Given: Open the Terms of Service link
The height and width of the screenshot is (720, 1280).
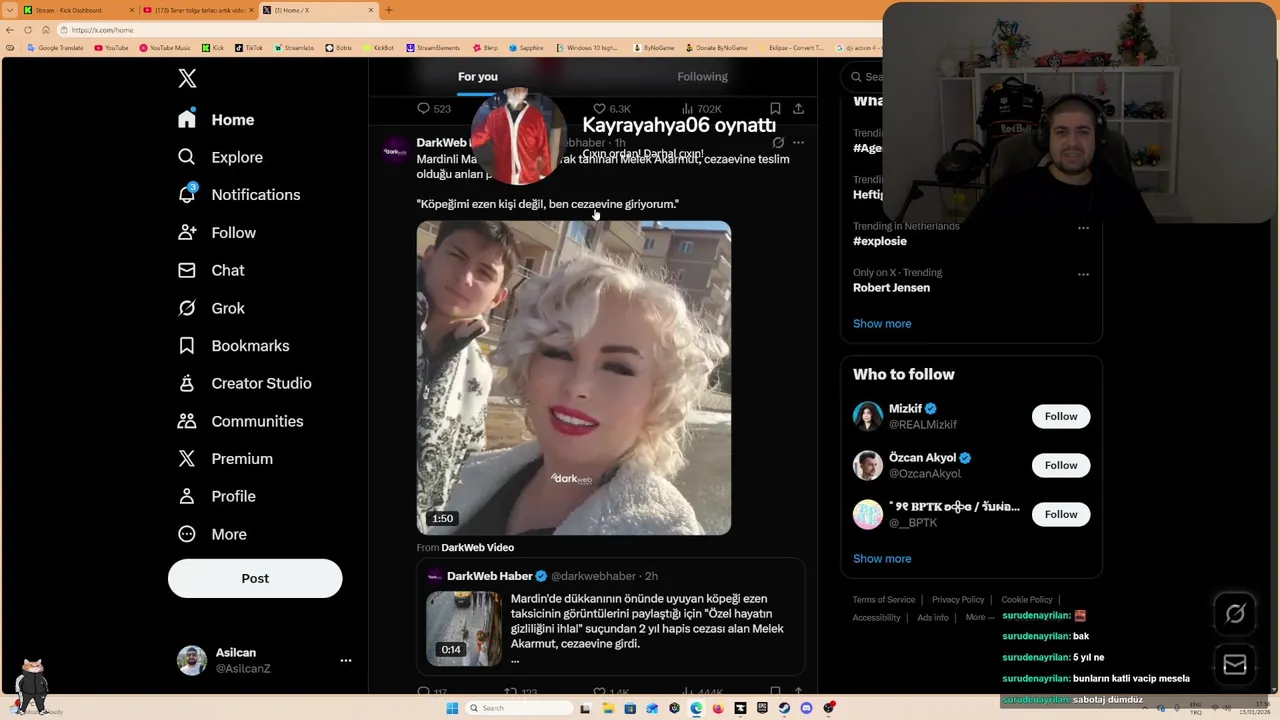Looking at the screenshot, I should tap(884, 600).
